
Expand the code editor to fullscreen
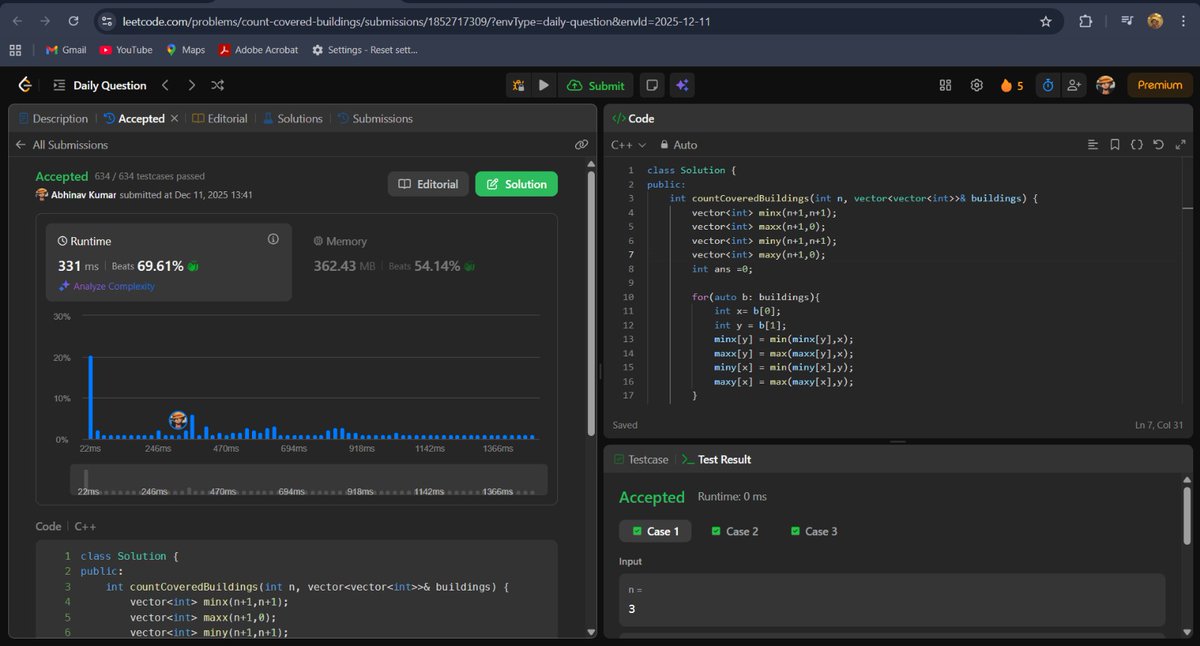tap(1181, 144)
